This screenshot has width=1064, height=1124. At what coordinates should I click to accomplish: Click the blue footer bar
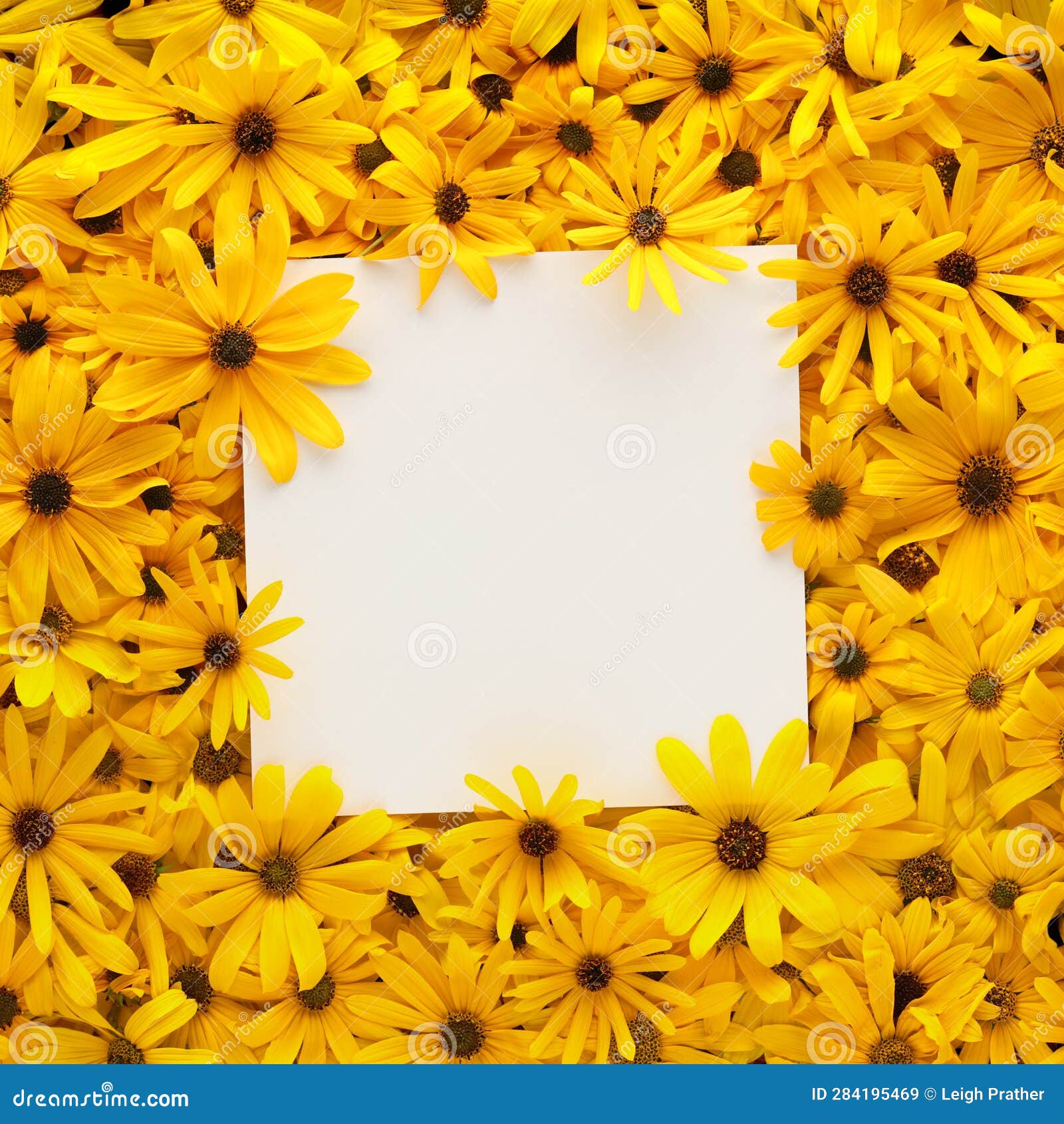coord(532,1094)
